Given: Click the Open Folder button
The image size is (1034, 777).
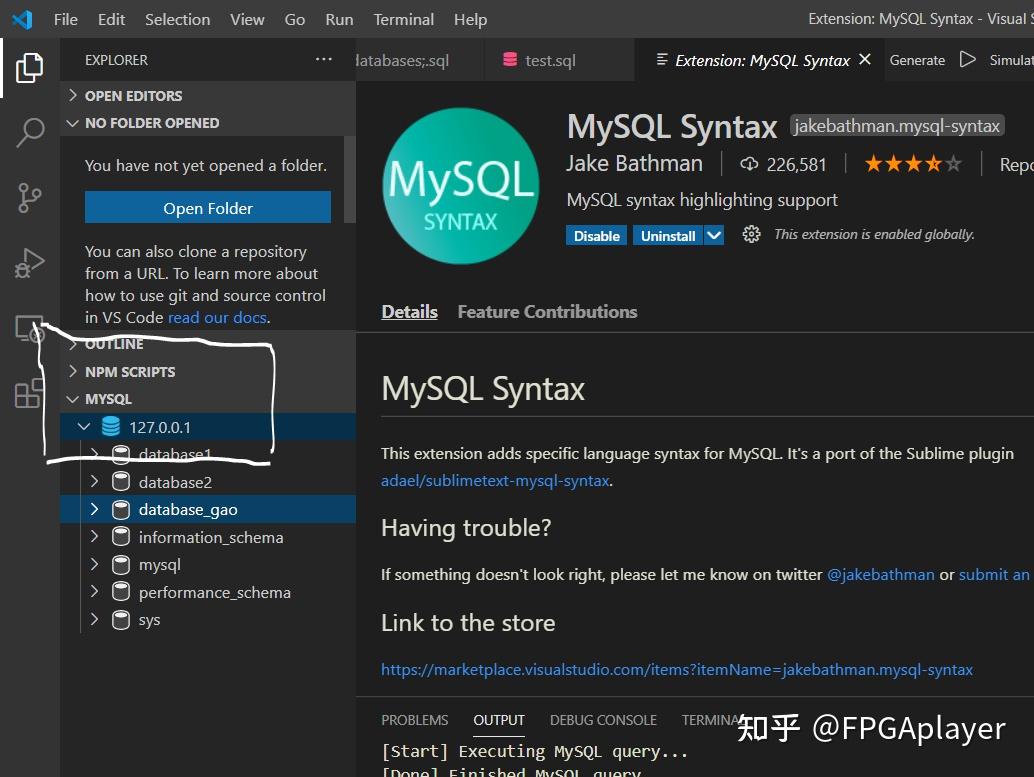Looking at the screenshot, I should pyautogui.click(x=207, y=208).
